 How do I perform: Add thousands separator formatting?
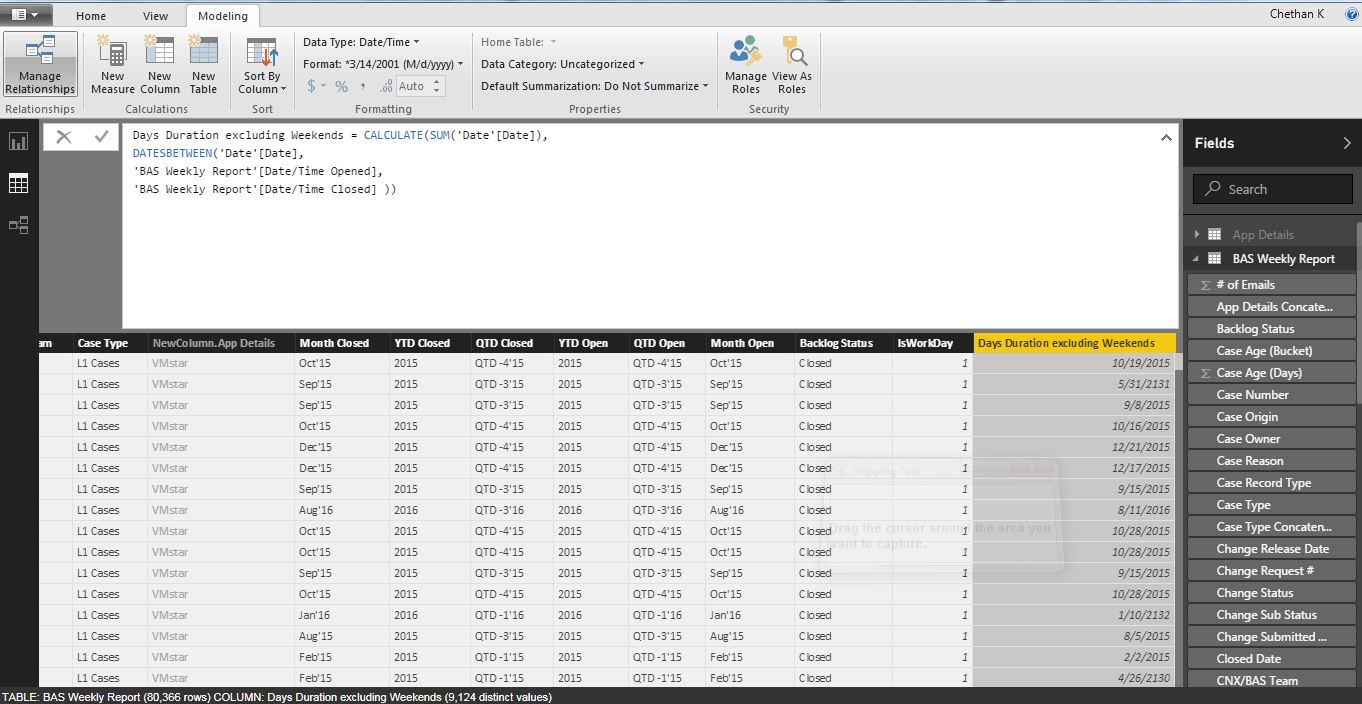(363, 86)
